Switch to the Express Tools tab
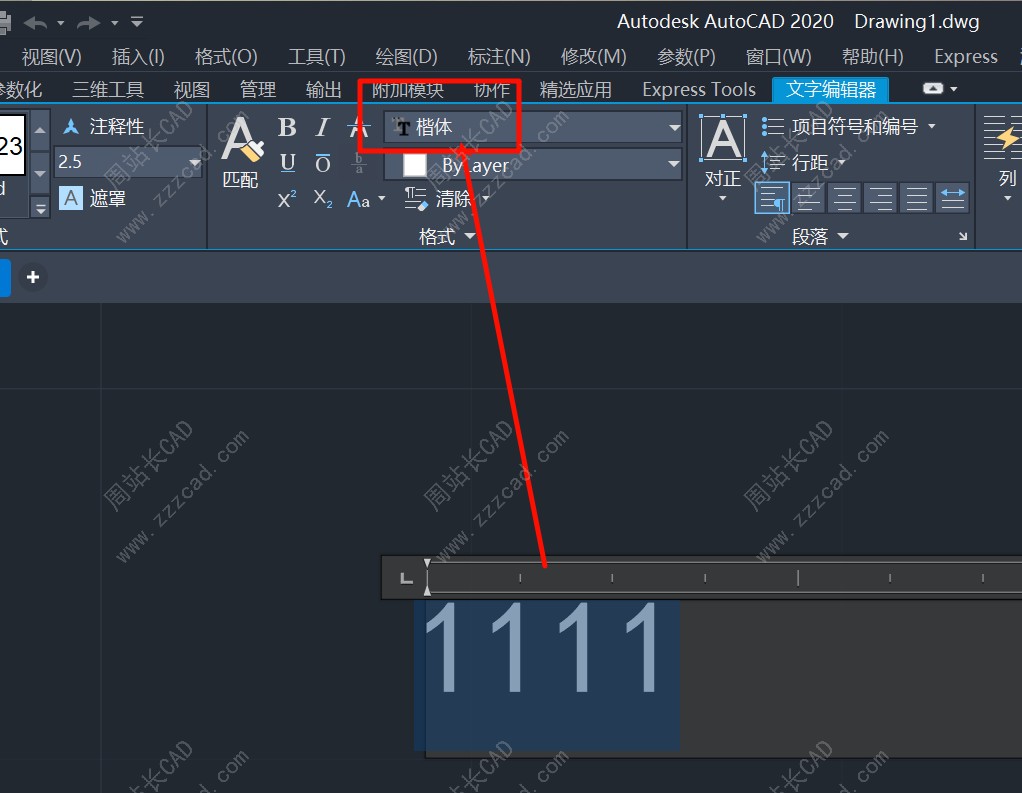Viewport: 1022px width, 793px height. [698, 90]
